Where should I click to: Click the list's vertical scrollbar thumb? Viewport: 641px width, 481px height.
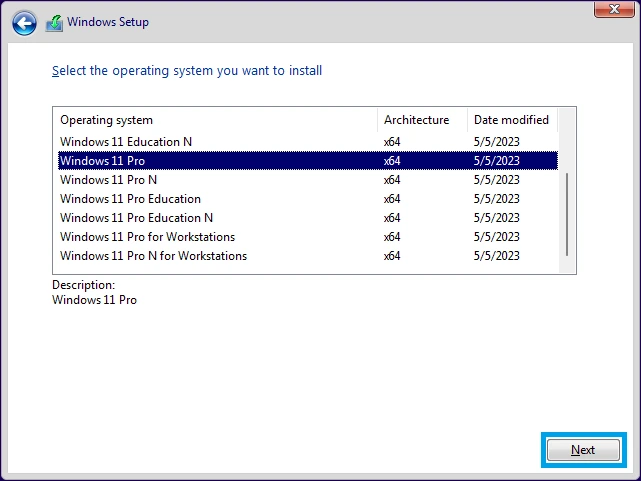point(567,214)
